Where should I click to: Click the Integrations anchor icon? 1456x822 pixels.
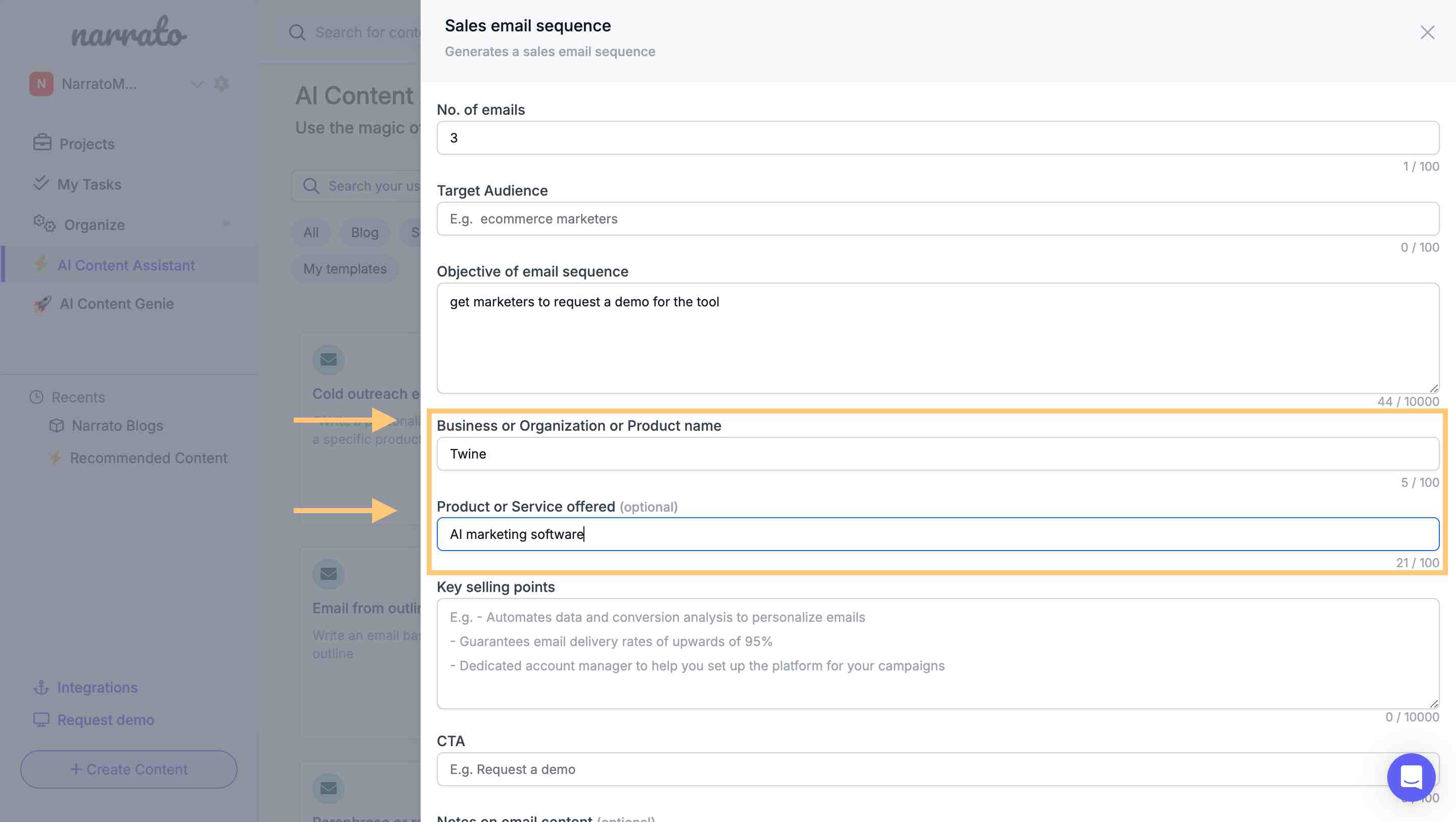tap(41, 688)
